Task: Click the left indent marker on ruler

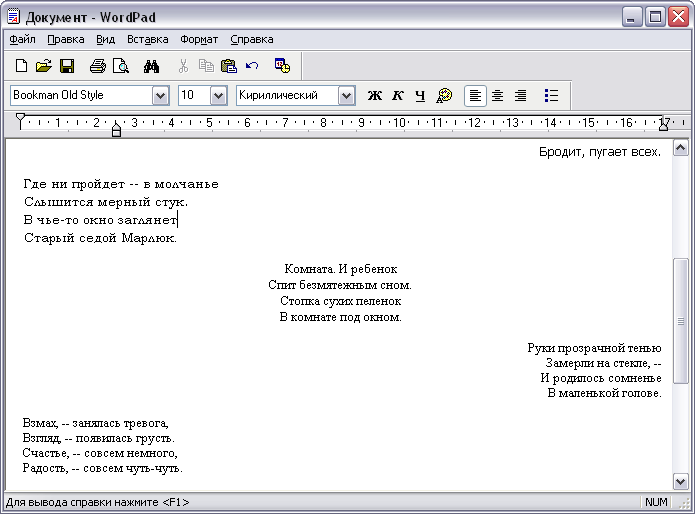Action: pos(116,130)
